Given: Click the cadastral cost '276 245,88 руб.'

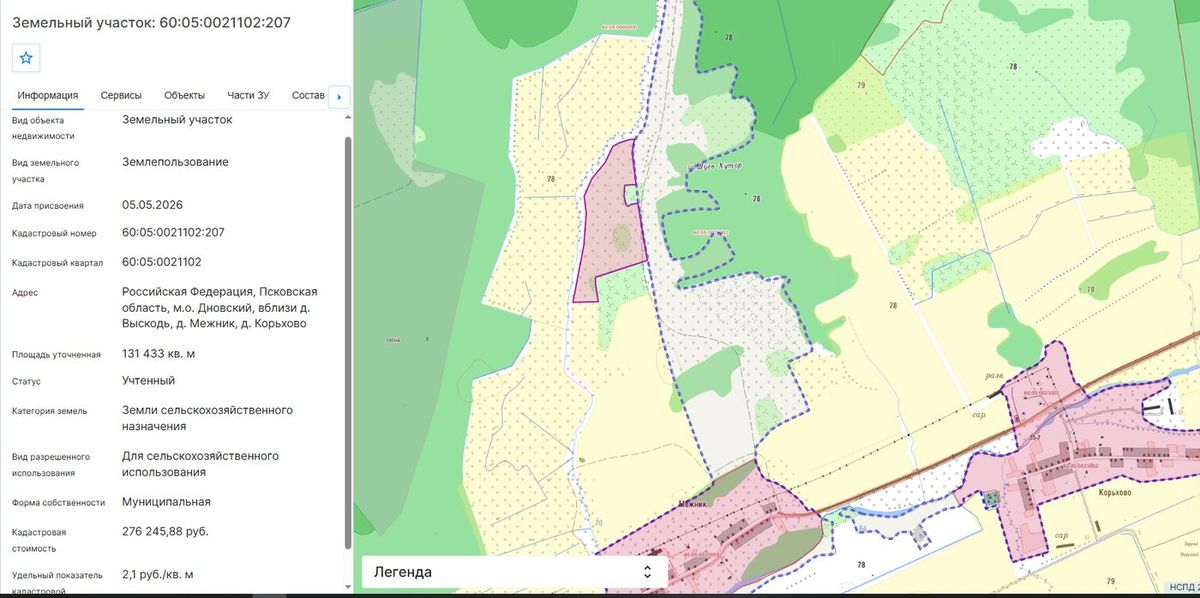Looking at the screenshot, I should 165,531.
